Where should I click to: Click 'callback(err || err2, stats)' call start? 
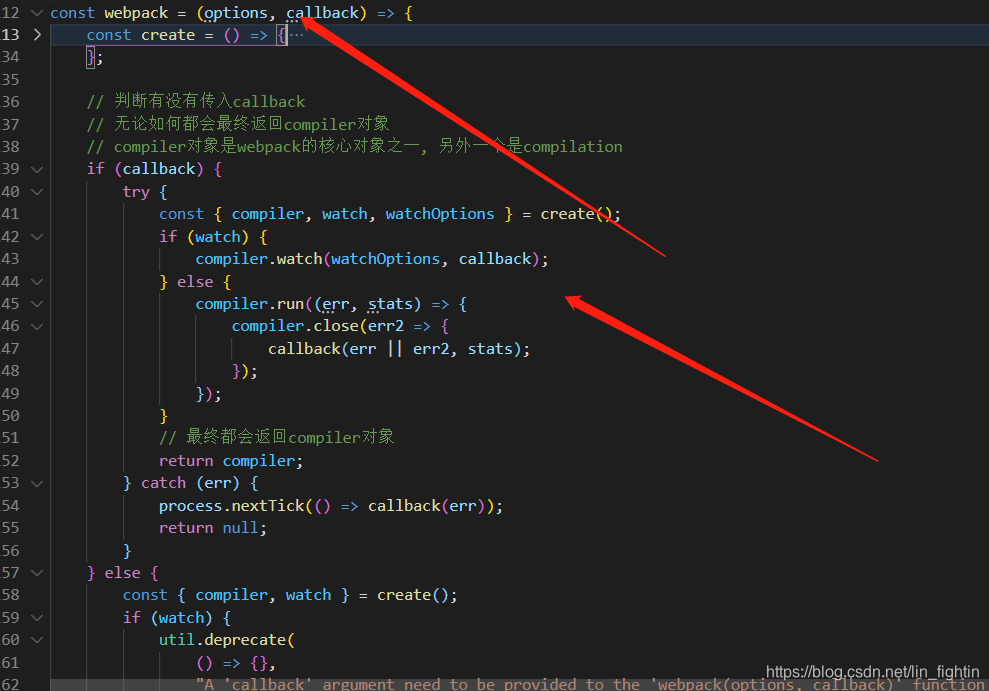click(304, 349)
